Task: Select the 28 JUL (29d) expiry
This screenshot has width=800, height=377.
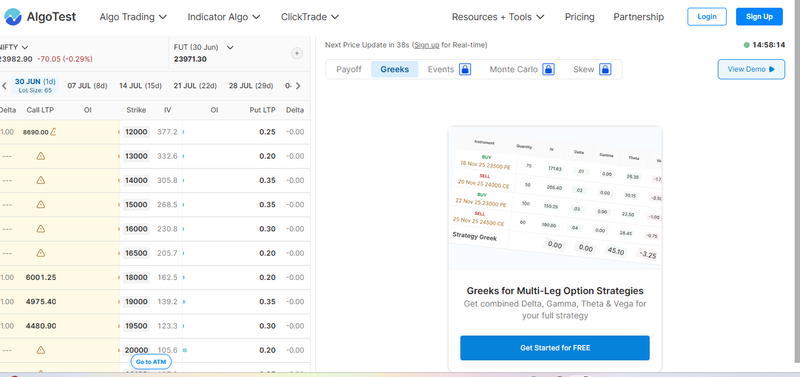Action: pyautogui.click(x=251, y=86)
